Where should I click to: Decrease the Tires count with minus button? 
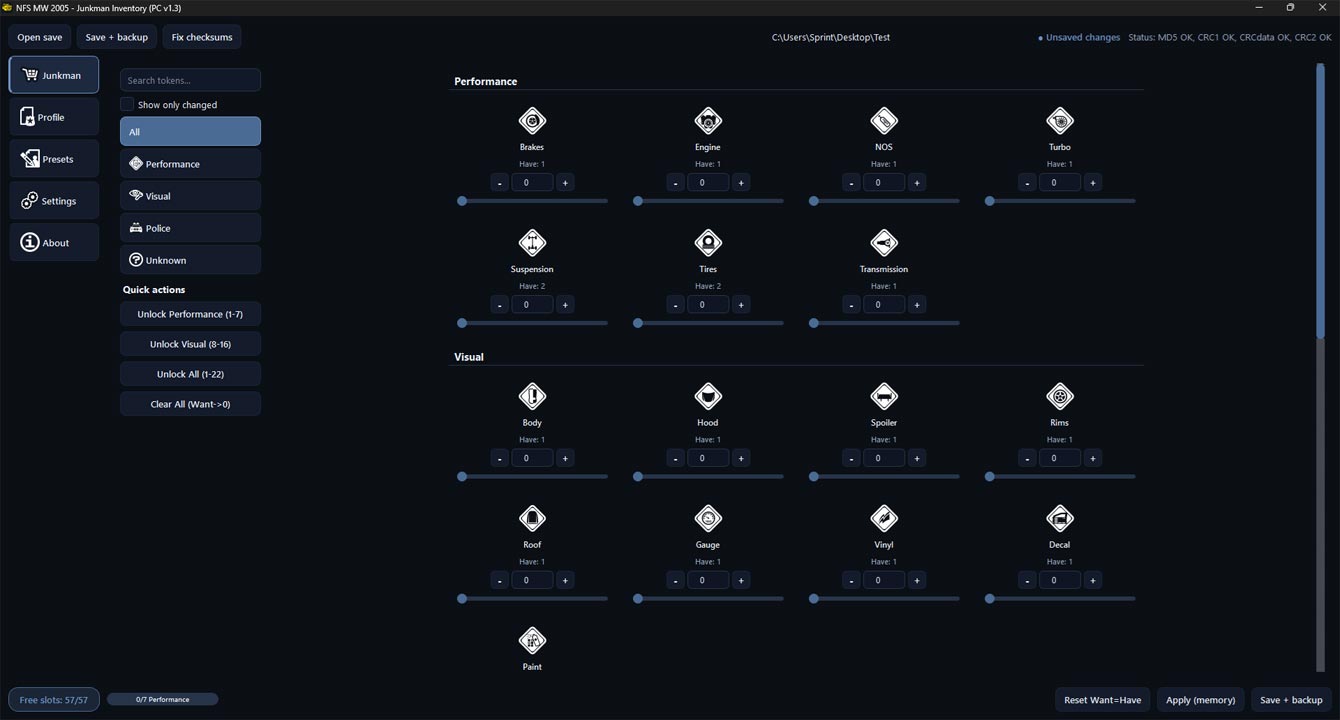point(675,305)
